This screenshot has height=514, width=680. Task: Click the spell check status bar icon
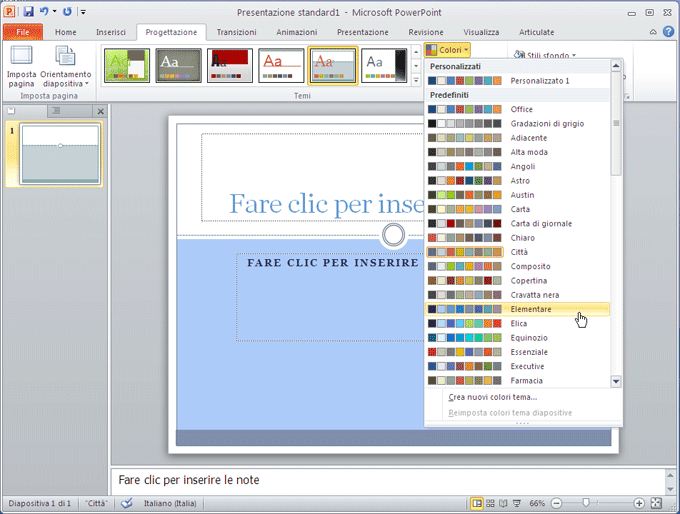click(x=127, y=503)
